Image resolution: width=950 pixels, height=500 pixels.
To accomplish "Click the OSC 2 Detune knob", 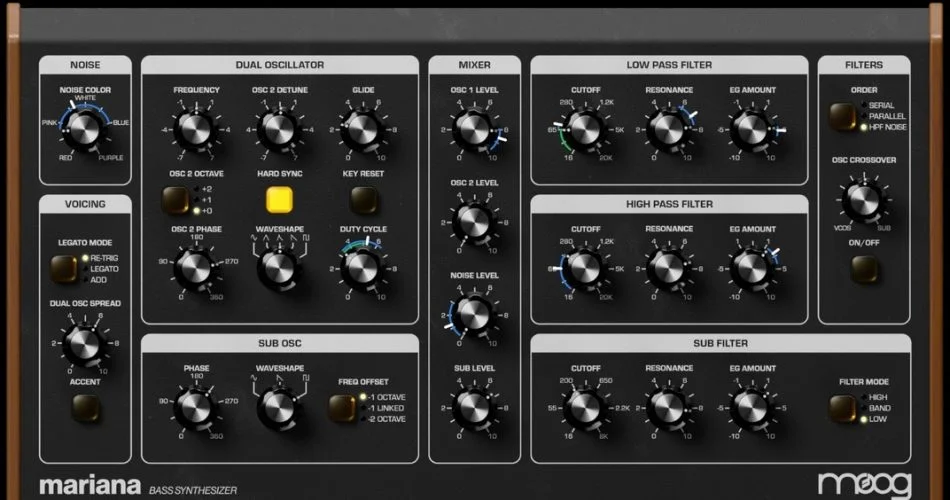I will point(279,128).
